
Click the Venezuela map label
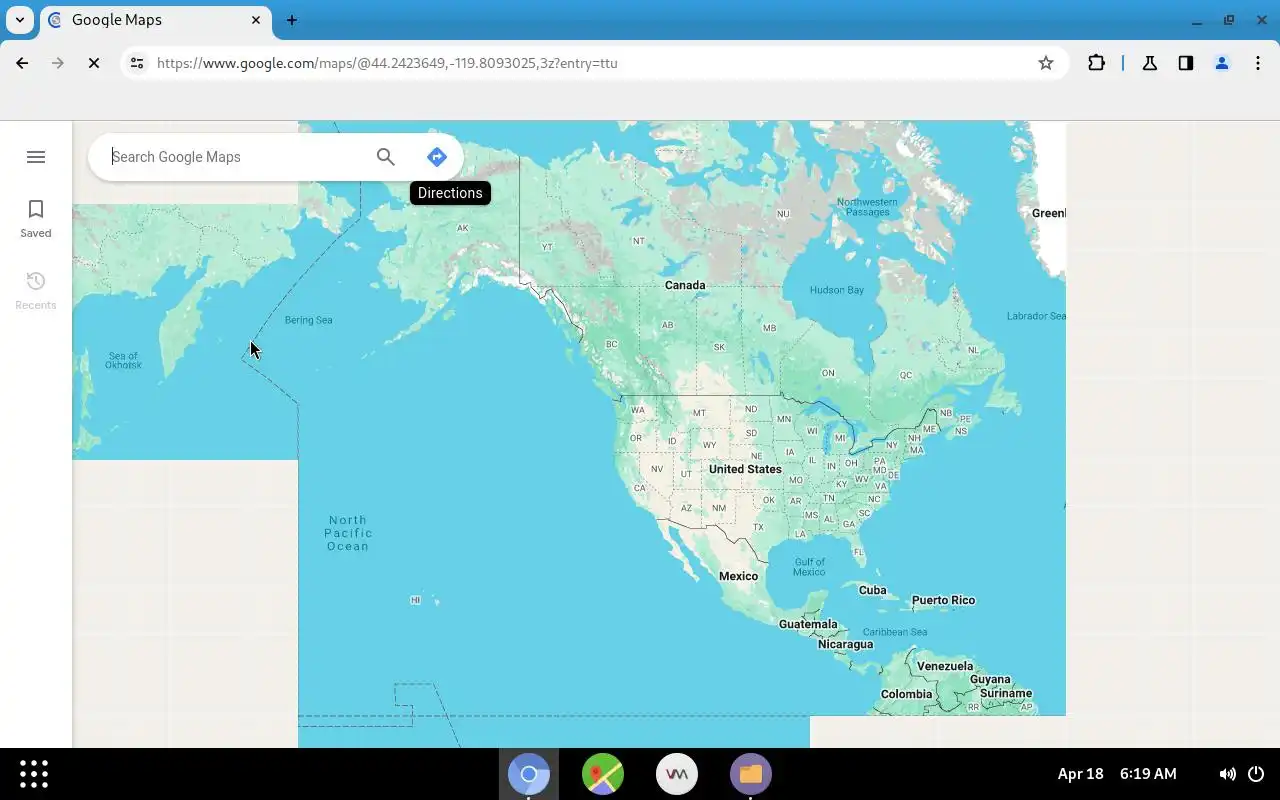[945, 666]
